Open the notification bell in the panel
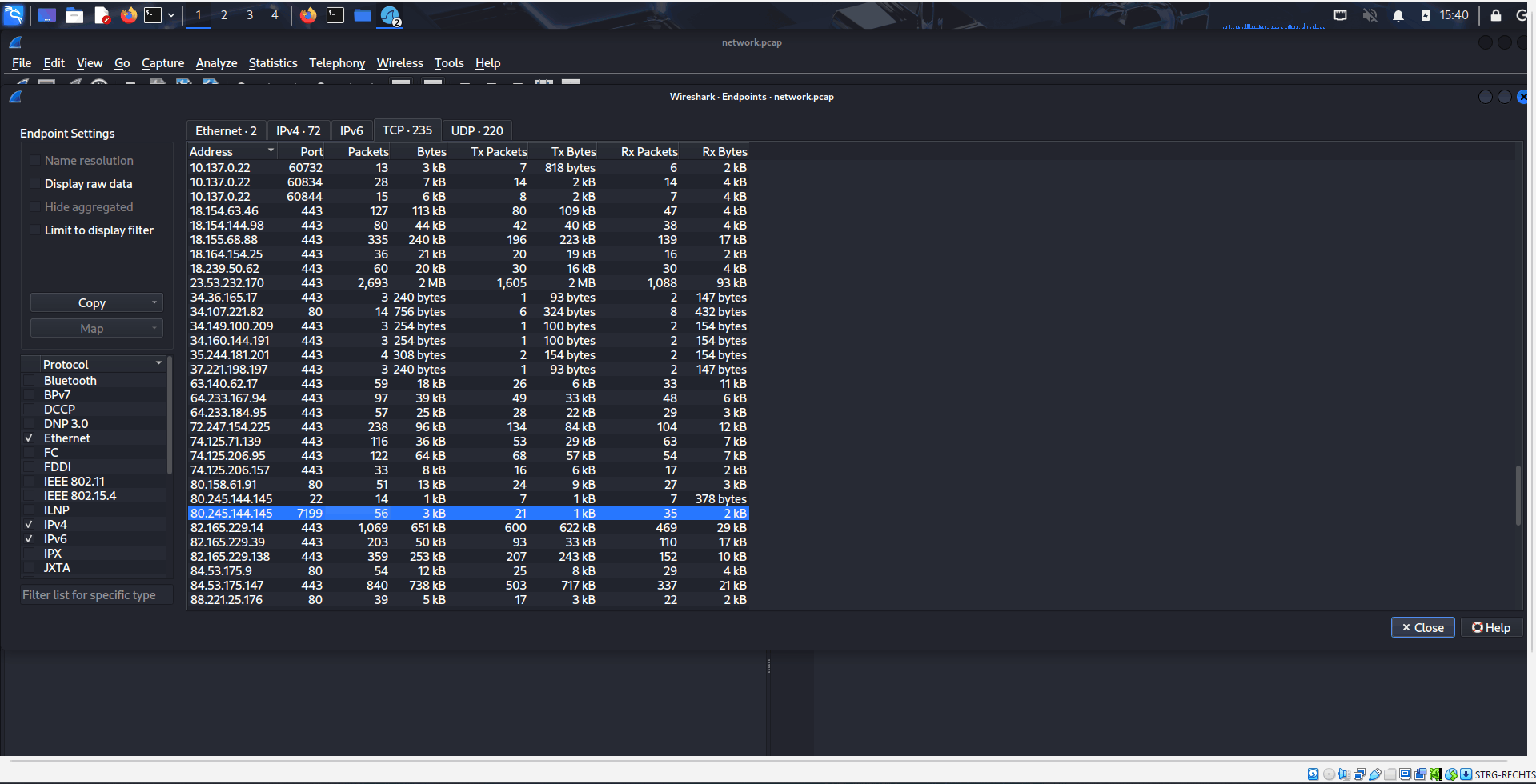The width and height of the screenshot is (1536, 784). point(1398,15)
